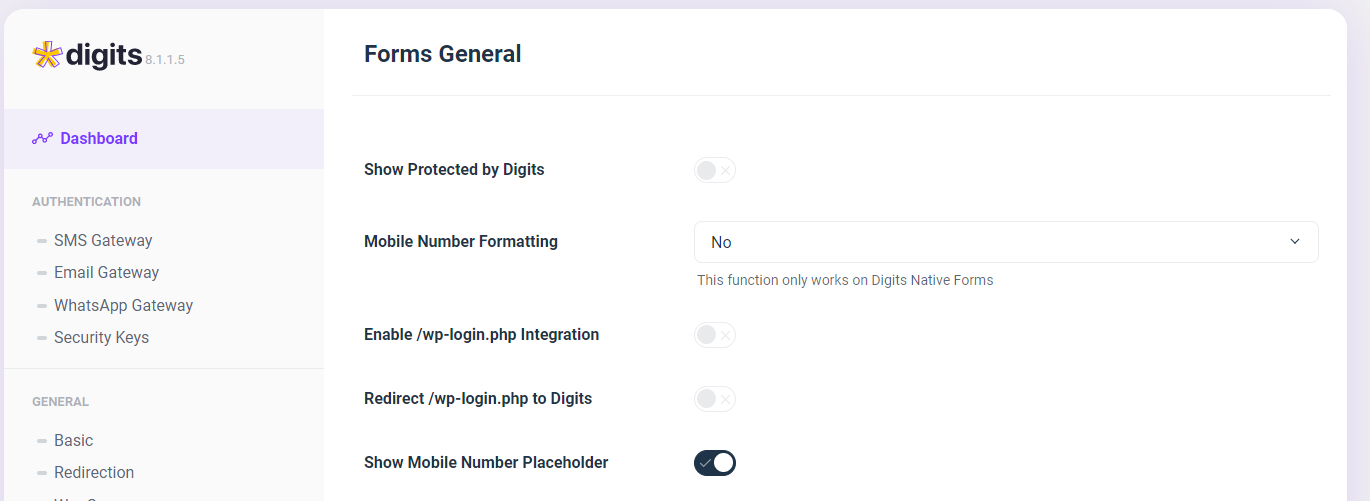Click the dash bullet beside Basic
Screen dimensions: 1370x501
(x=42, y=441)
